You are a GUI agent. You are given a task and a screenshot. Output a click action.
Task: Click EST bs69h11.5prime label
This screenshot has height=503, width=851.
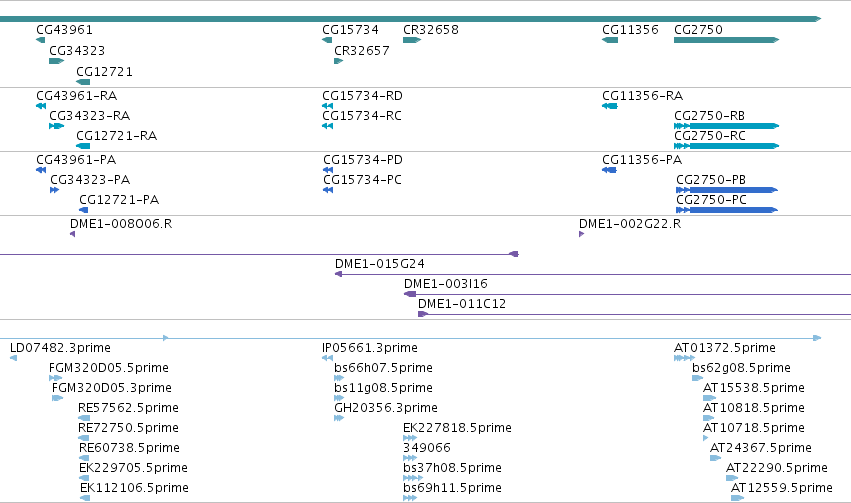click(453, 488)
